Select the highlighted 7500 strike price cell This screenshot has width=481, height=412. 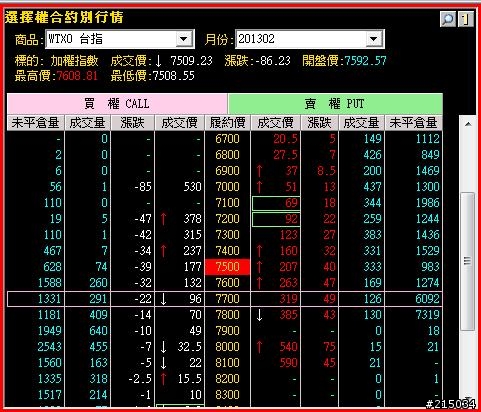coord(228,267)
